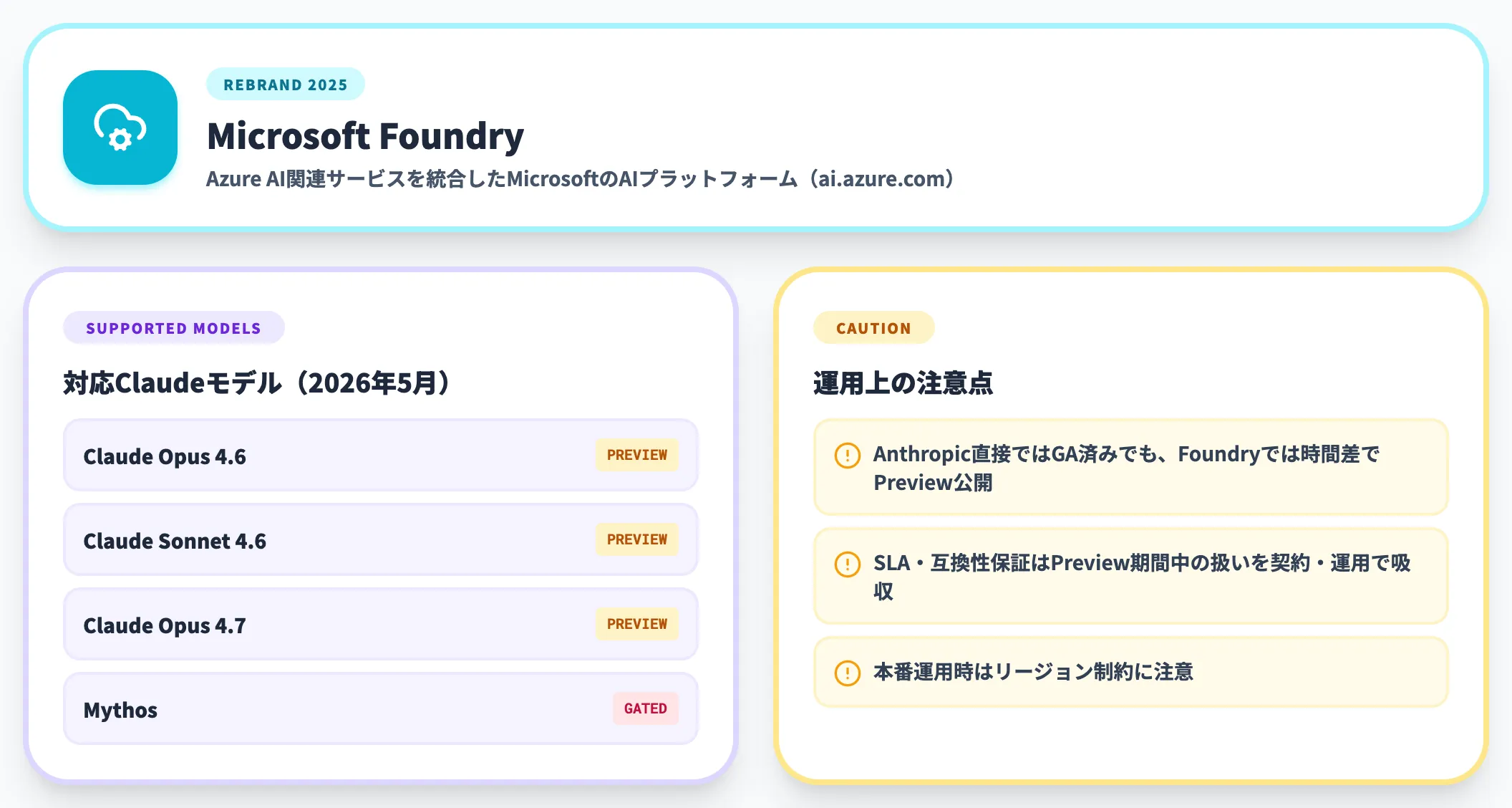Click the PREVIEW badge on Claude Opus 4.6
The image size is (1512, 808).
(637, 455)
